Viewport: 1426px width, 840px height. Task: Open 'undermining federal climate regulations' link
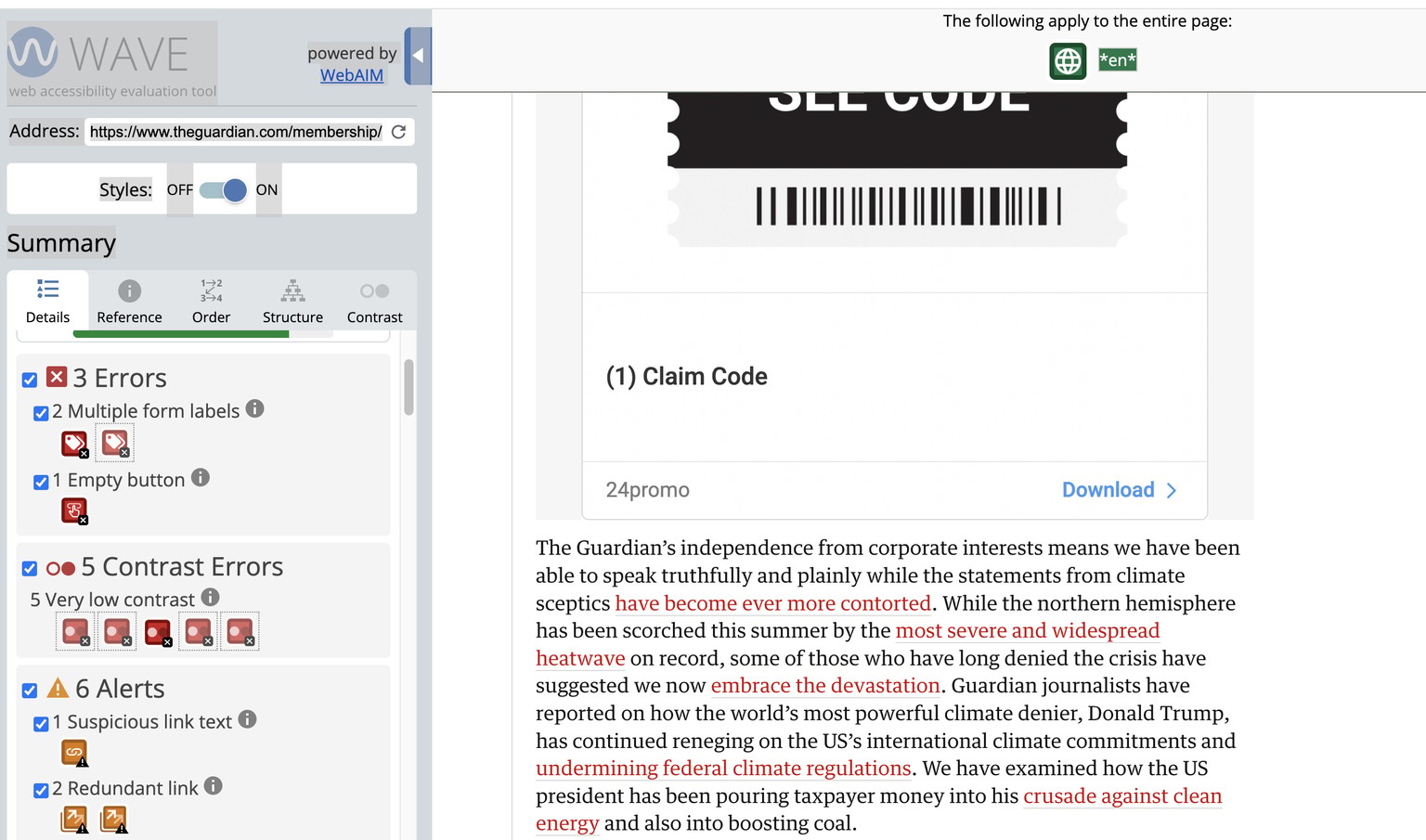pyautogui.click(x=723, y=769)
